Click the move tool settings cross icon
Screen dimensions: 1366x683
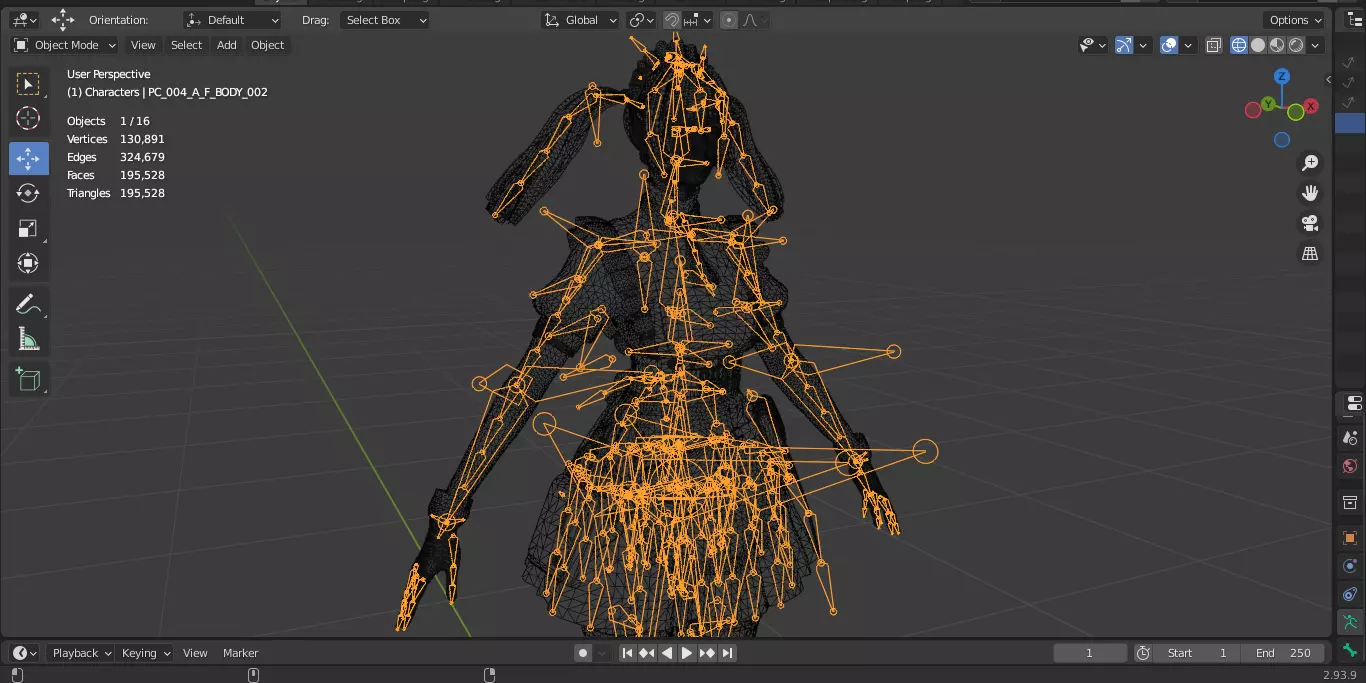63,20
